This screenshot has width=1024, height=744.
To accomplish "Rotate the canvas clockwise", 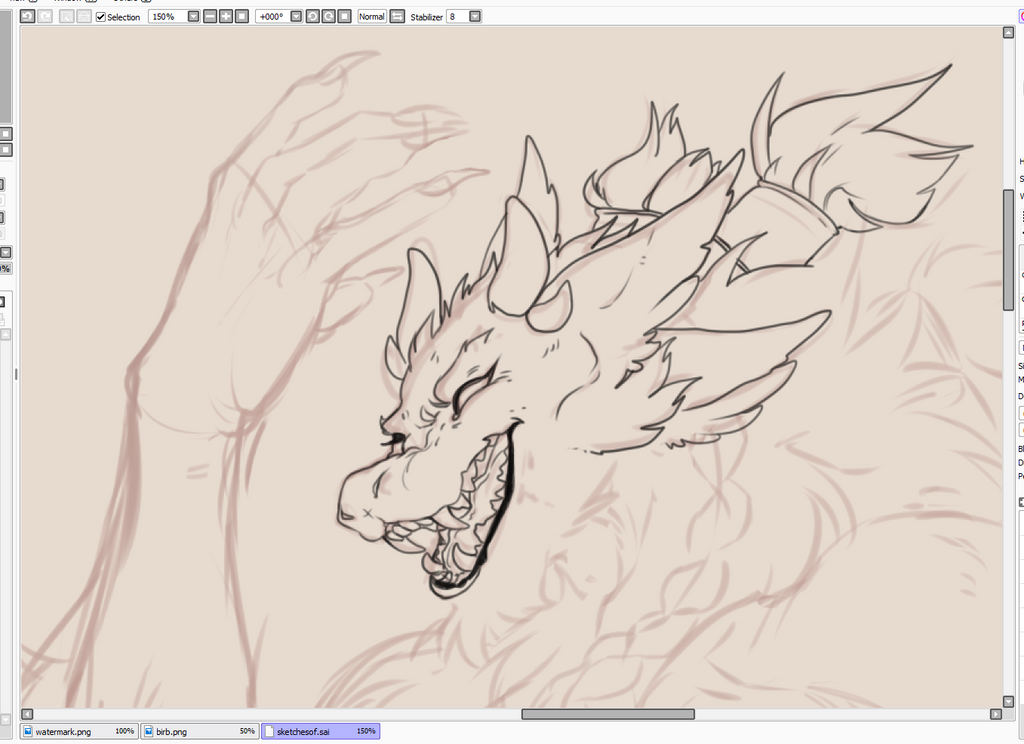I will click(x=328, y=16).
